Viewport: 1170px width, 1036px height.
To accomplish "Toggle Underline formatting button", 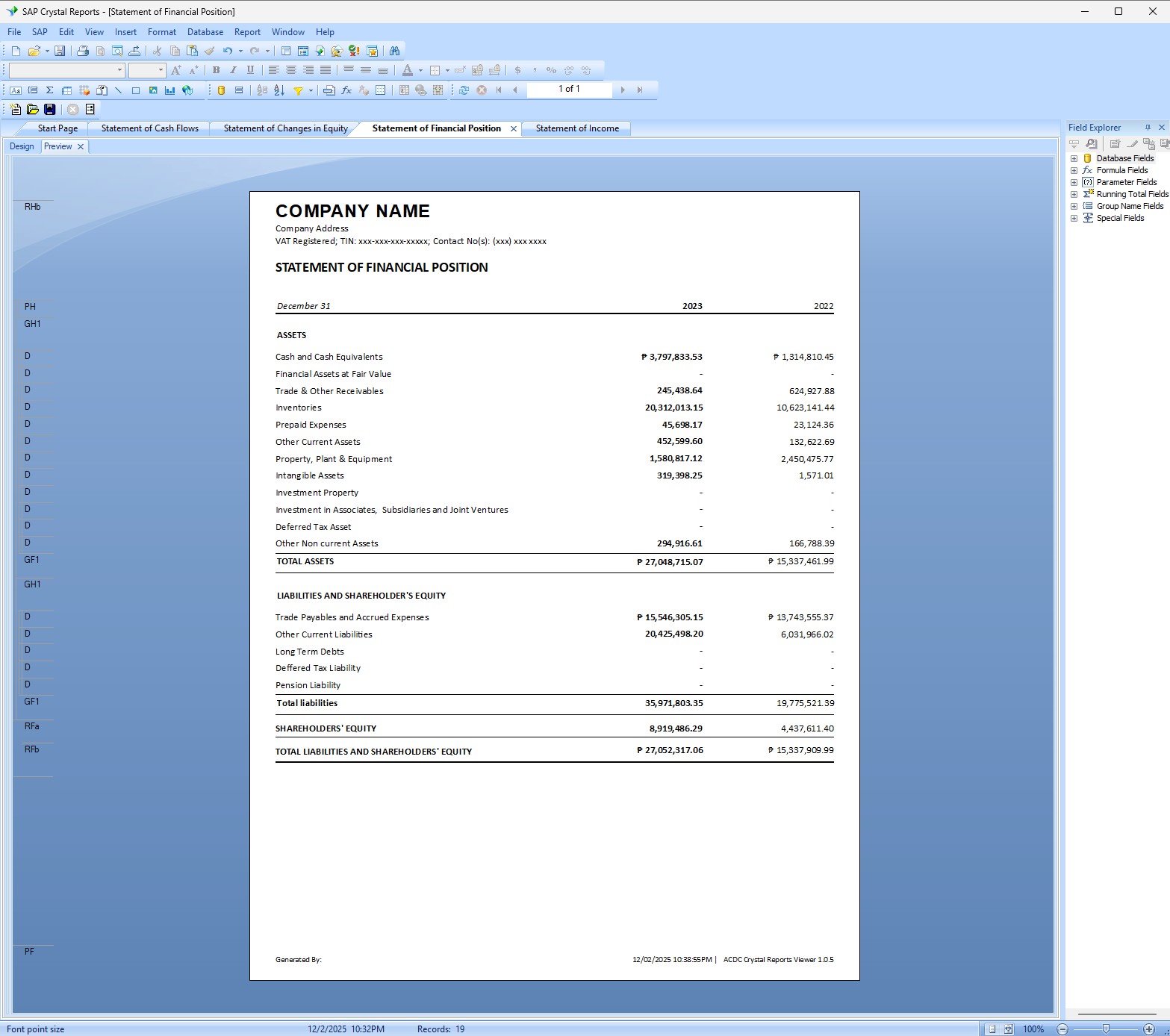I will (250, 70).
